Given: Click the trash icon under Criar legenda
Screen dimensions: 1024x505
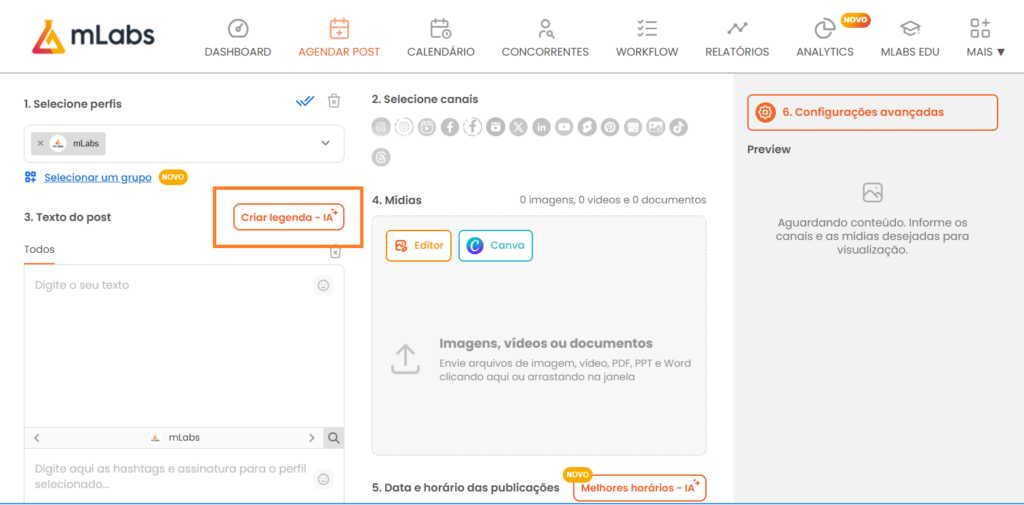Looking at the screenshot, I should tap(335, 252).
